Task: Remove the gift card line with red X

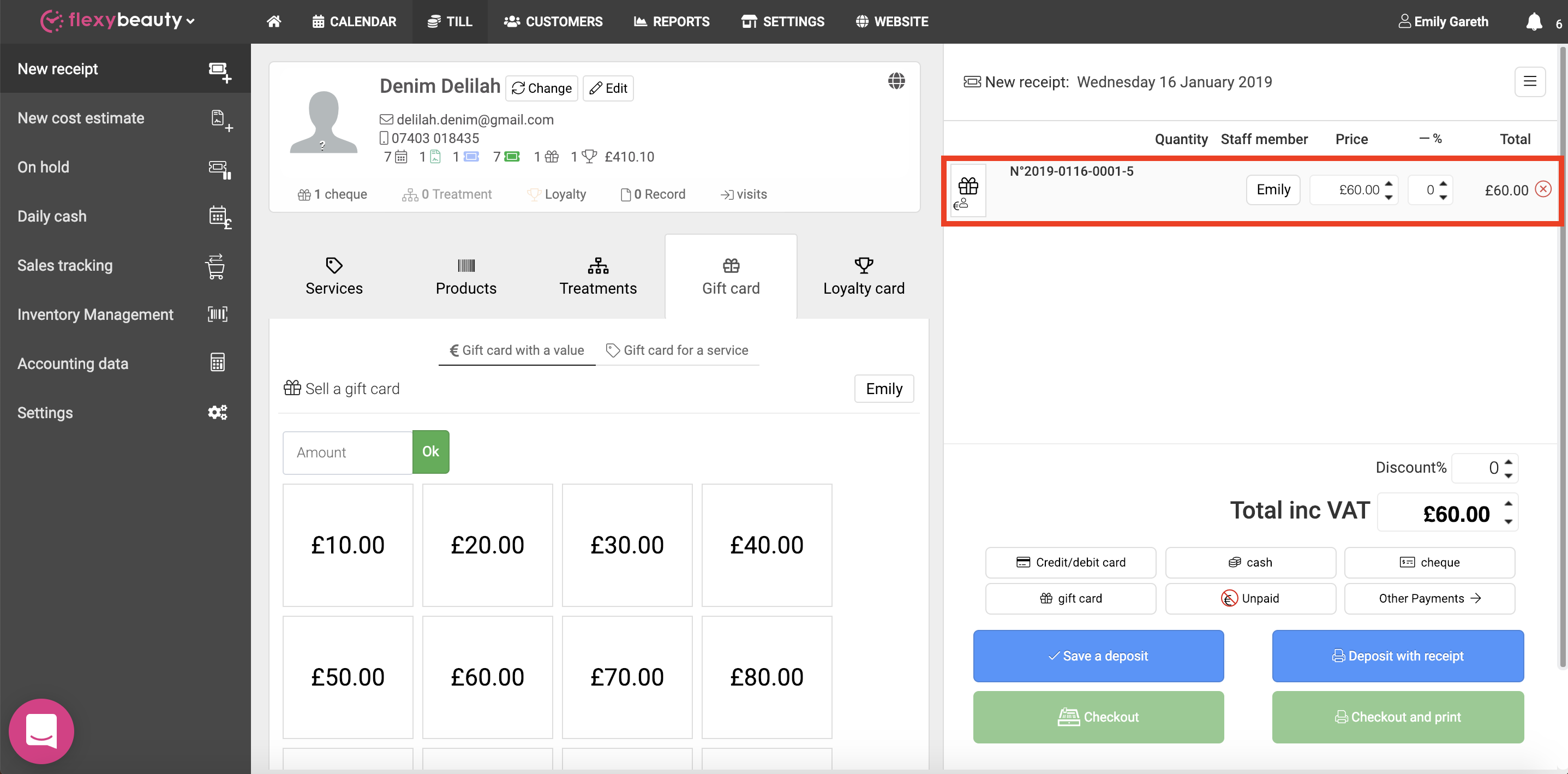Action: click(x=1543, y=189)
